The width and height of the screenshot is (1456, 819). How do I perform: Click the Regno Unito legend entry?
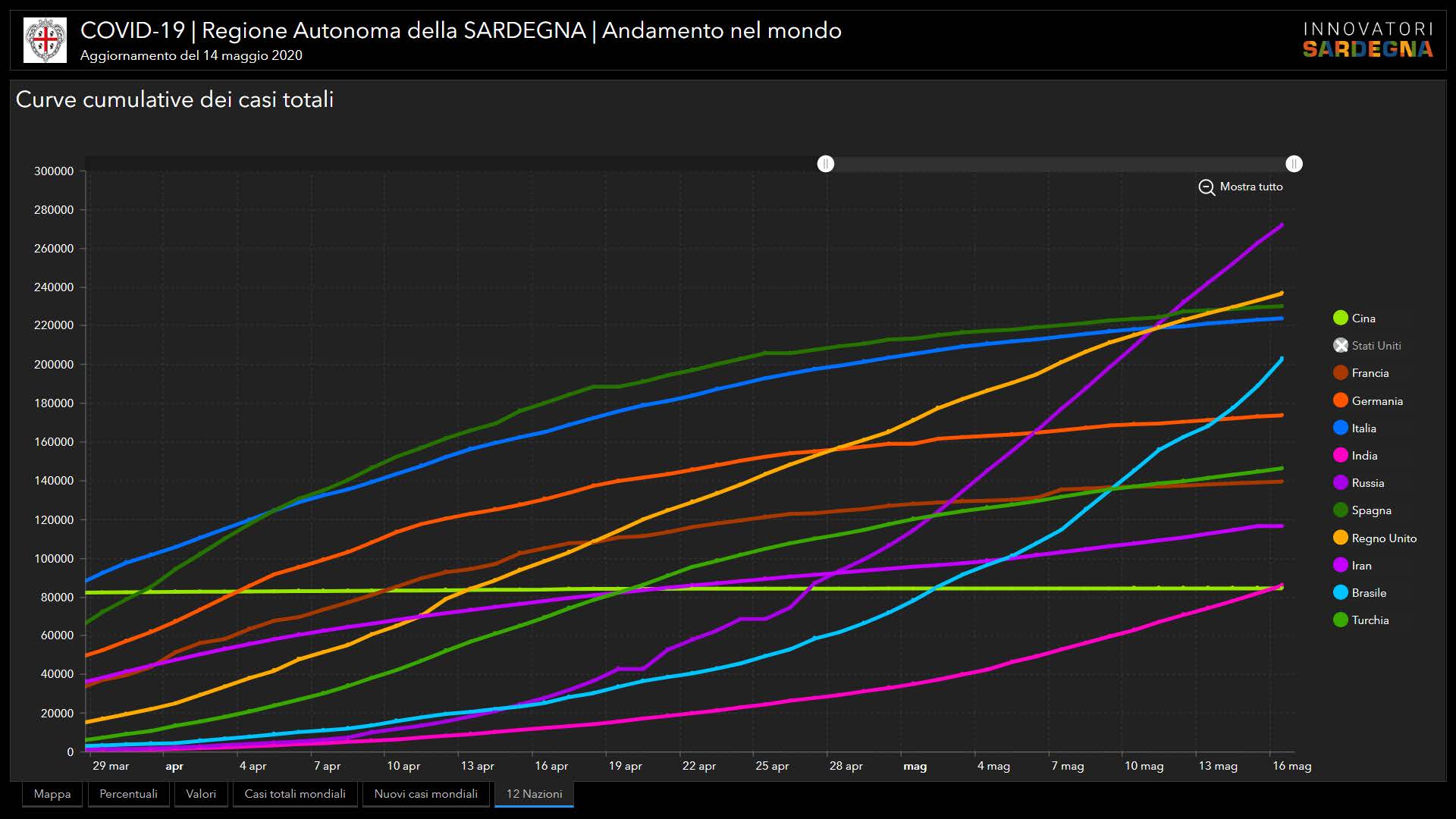1383,538
